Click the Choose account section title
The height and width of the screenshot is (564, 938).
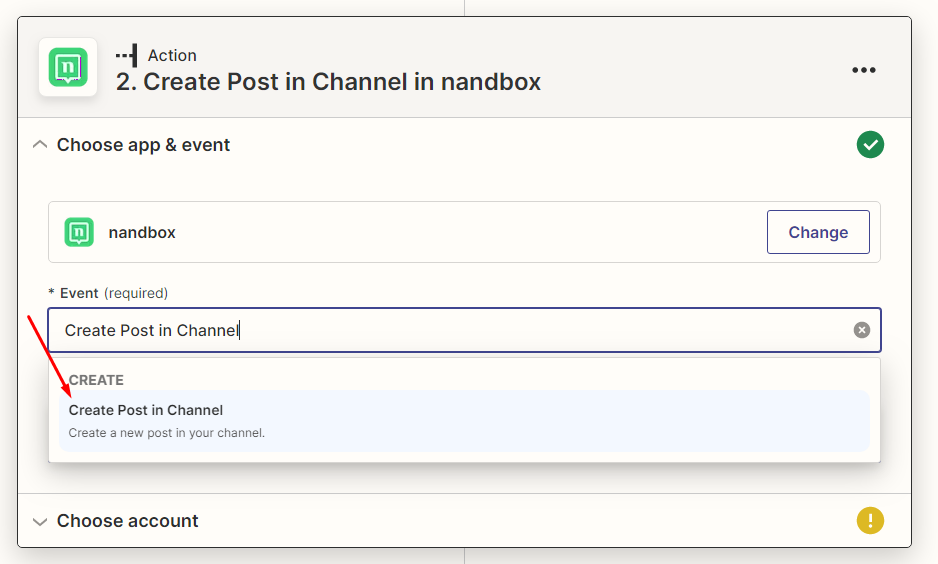128,521
